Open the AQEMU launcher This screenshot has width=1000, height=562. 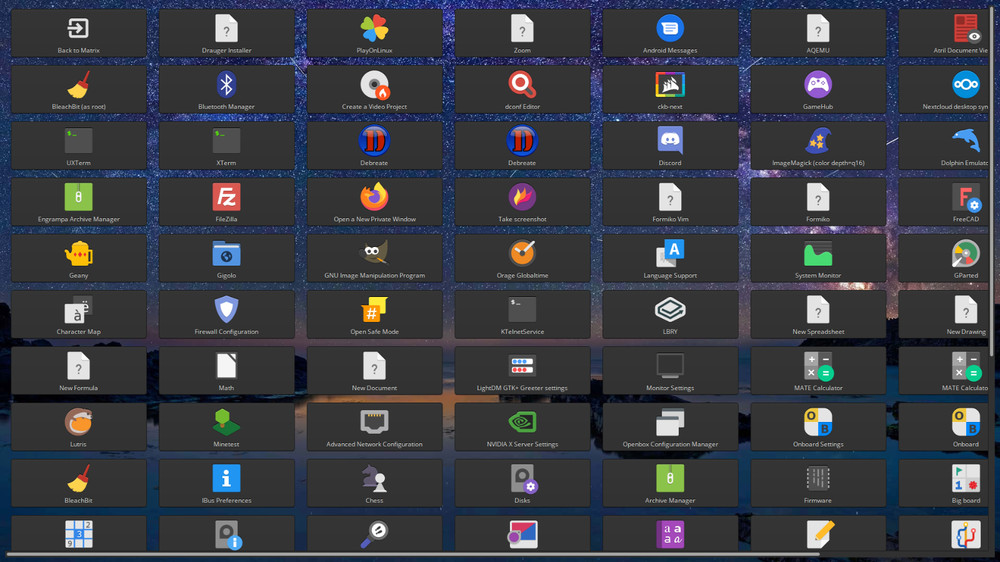tap(818, 33)
